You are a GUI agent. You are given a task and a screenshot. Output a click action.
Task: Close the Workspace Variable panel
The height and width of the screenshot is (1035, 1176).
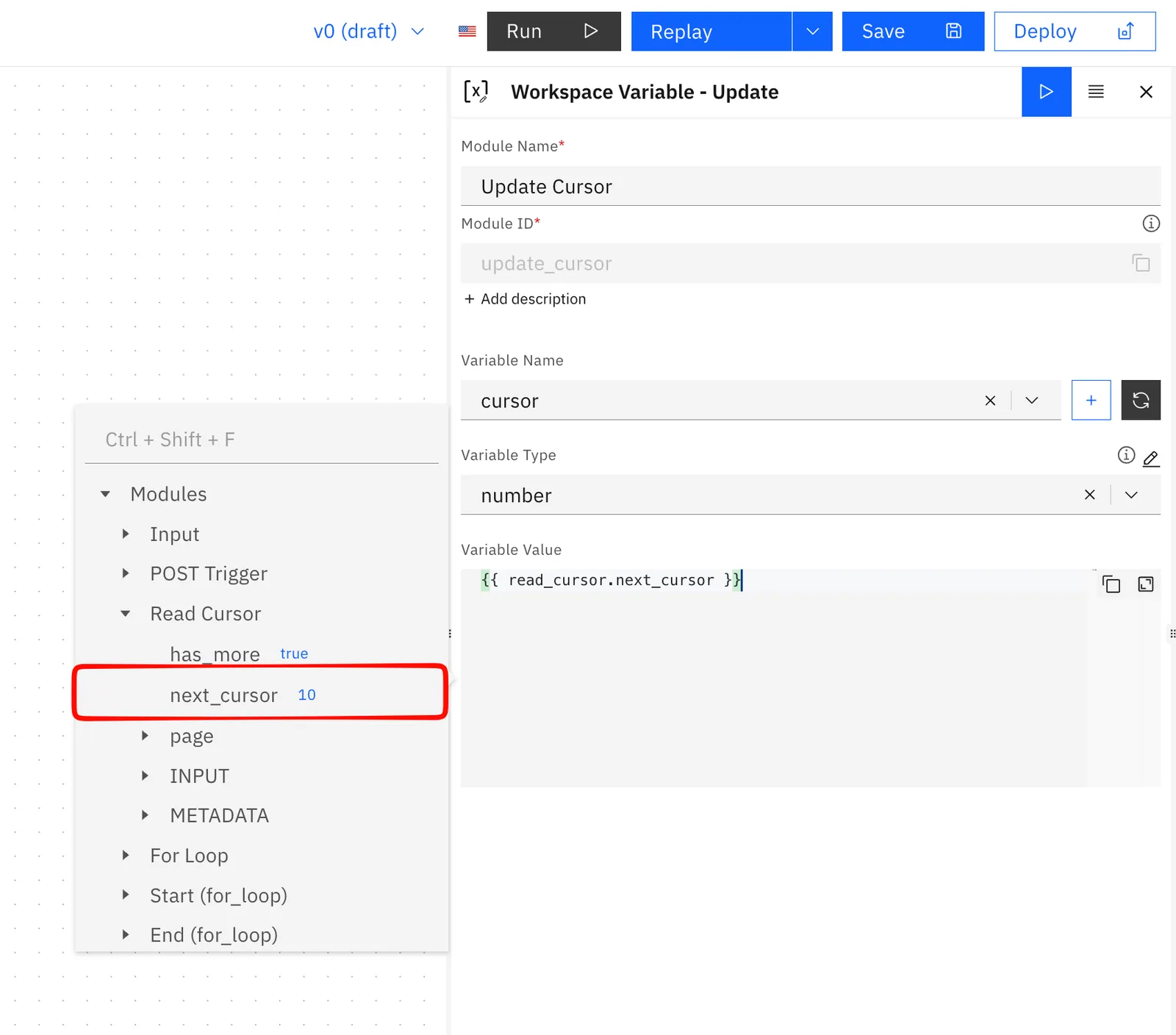tap(1146, 92)
